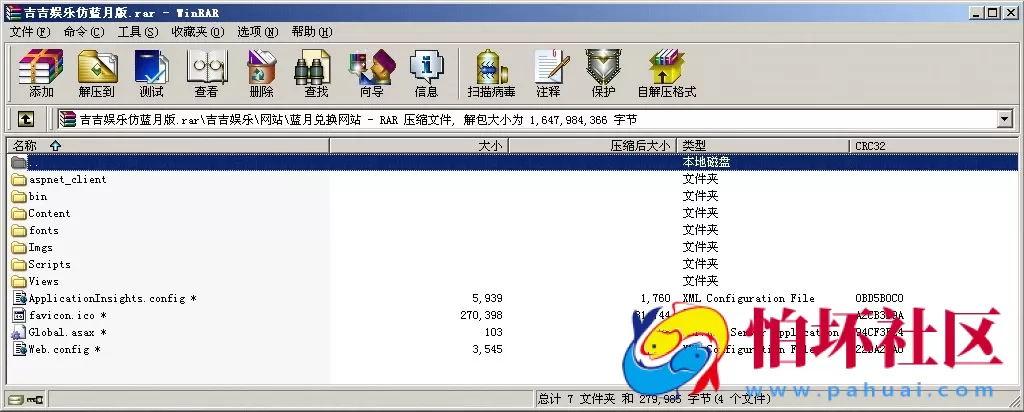
Task: Click the Scripts folder icon
Action: coord(19,264)
